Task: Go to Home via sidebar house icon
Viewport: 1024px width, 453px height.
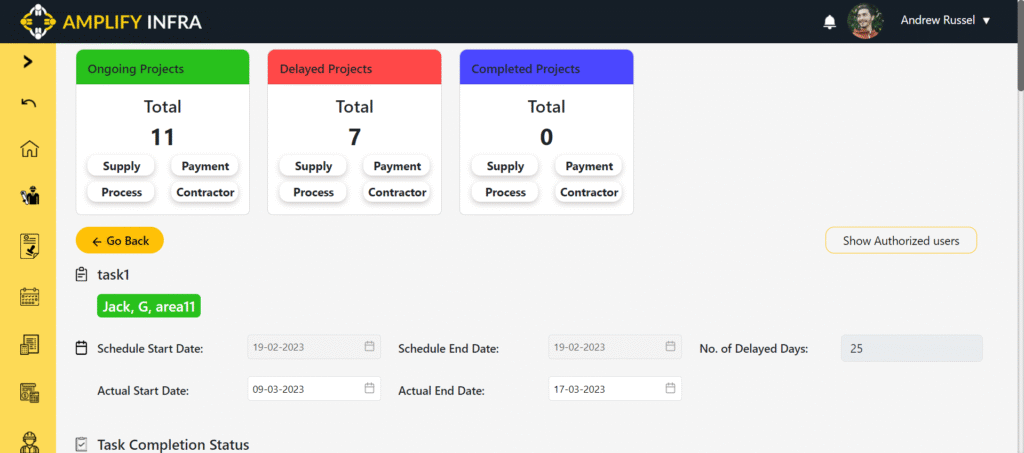Action: tap(29, 149)
